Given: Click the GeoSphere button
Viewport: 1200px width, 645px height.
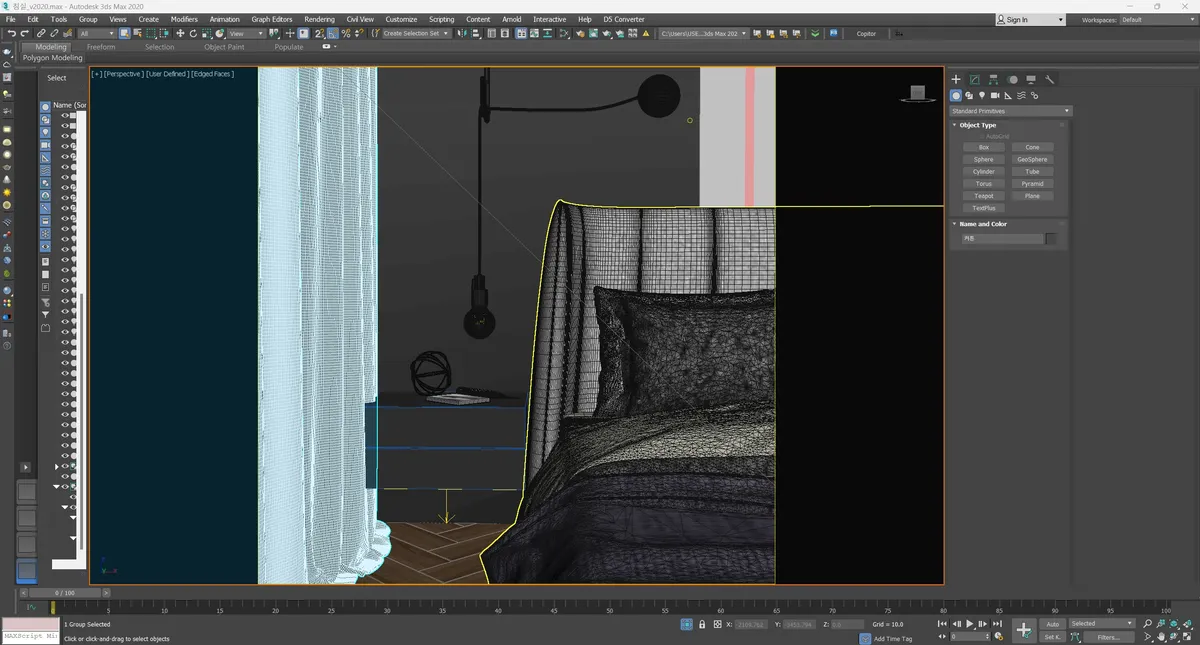Looking at the screenshot, I should (x=1032, y=160).
